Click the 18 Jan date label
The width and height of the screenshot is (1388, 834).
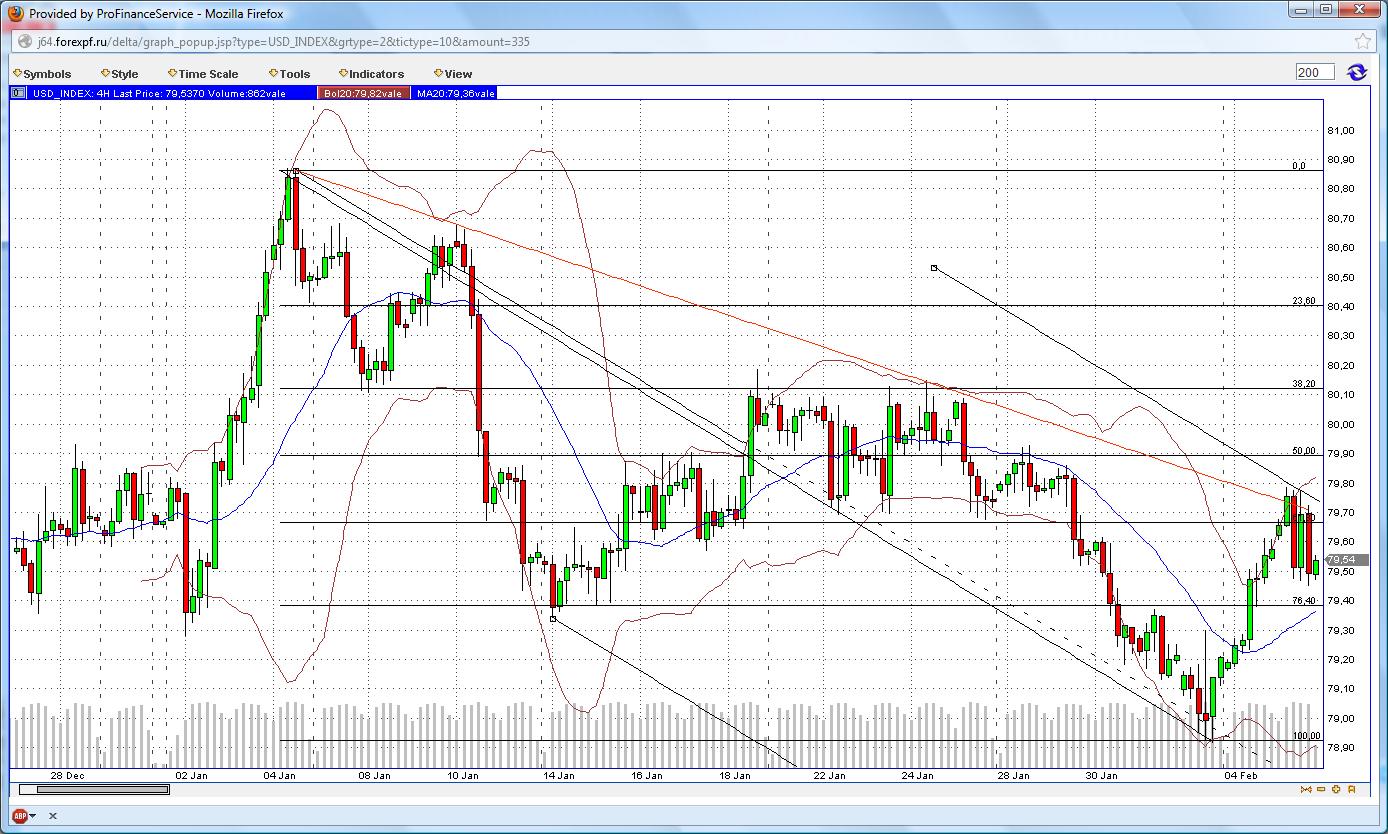[735, 775]
